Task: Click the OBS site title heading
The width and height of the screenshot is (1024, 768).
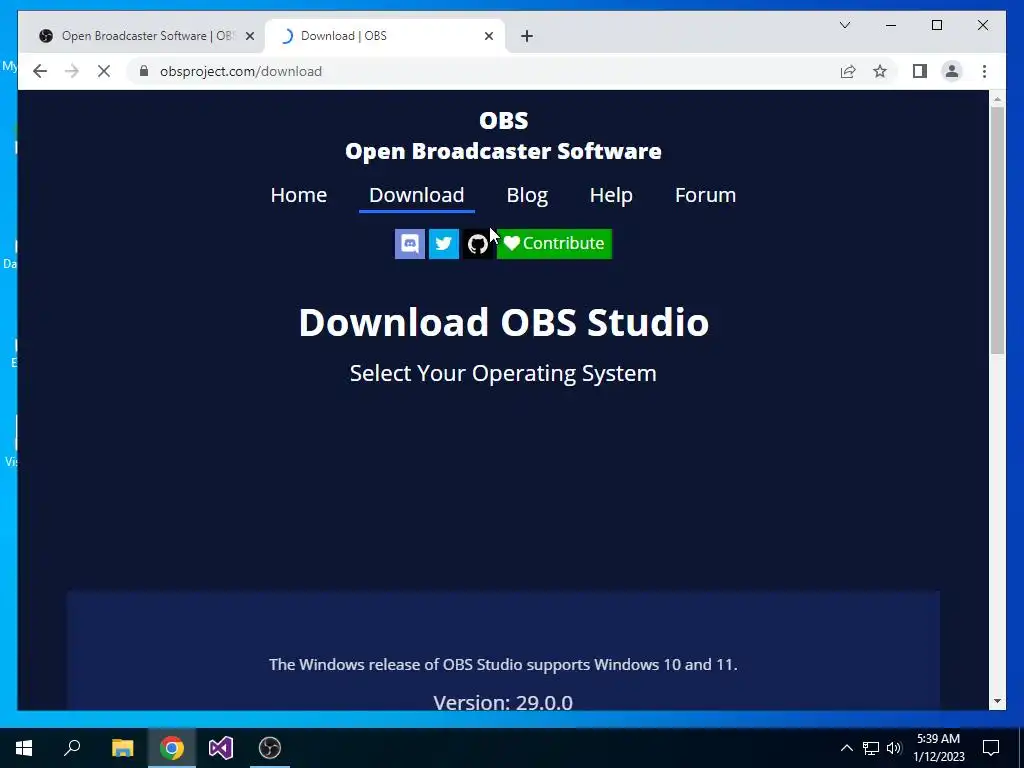Action: tap(504, 135)
